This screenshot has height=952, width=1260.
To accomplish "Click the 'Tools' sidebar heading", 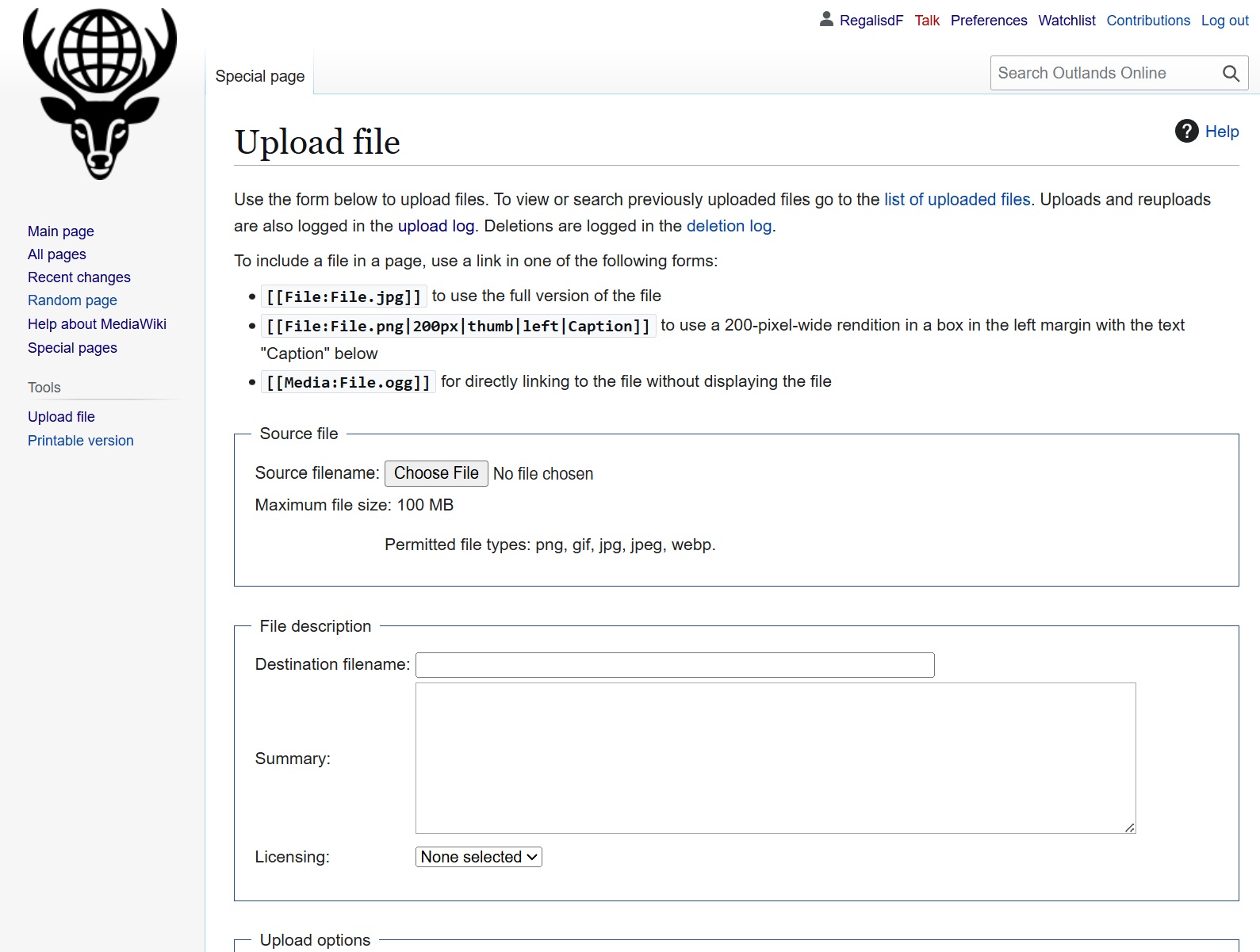I will coord(44,388).
